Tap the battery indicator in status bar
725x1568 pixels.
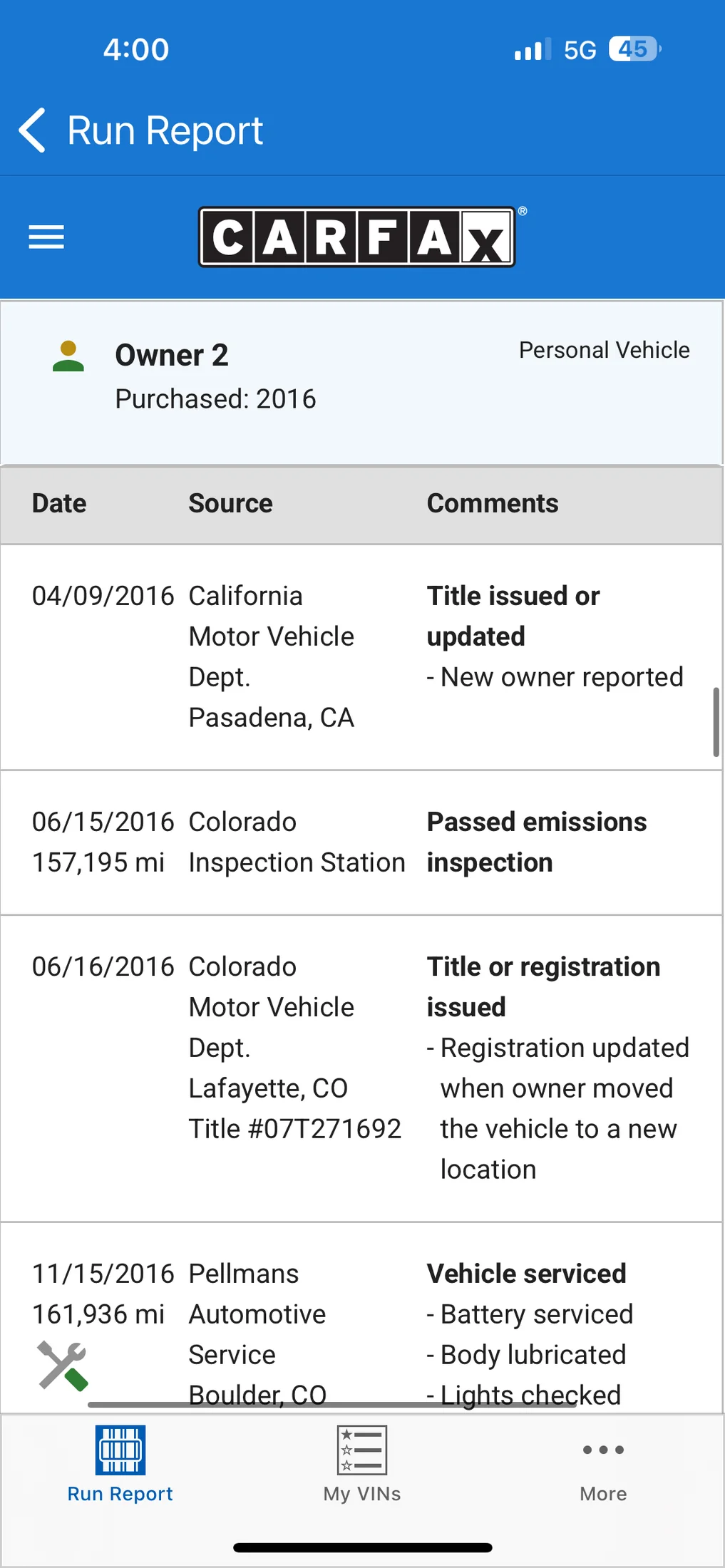(x=634, y=49)
